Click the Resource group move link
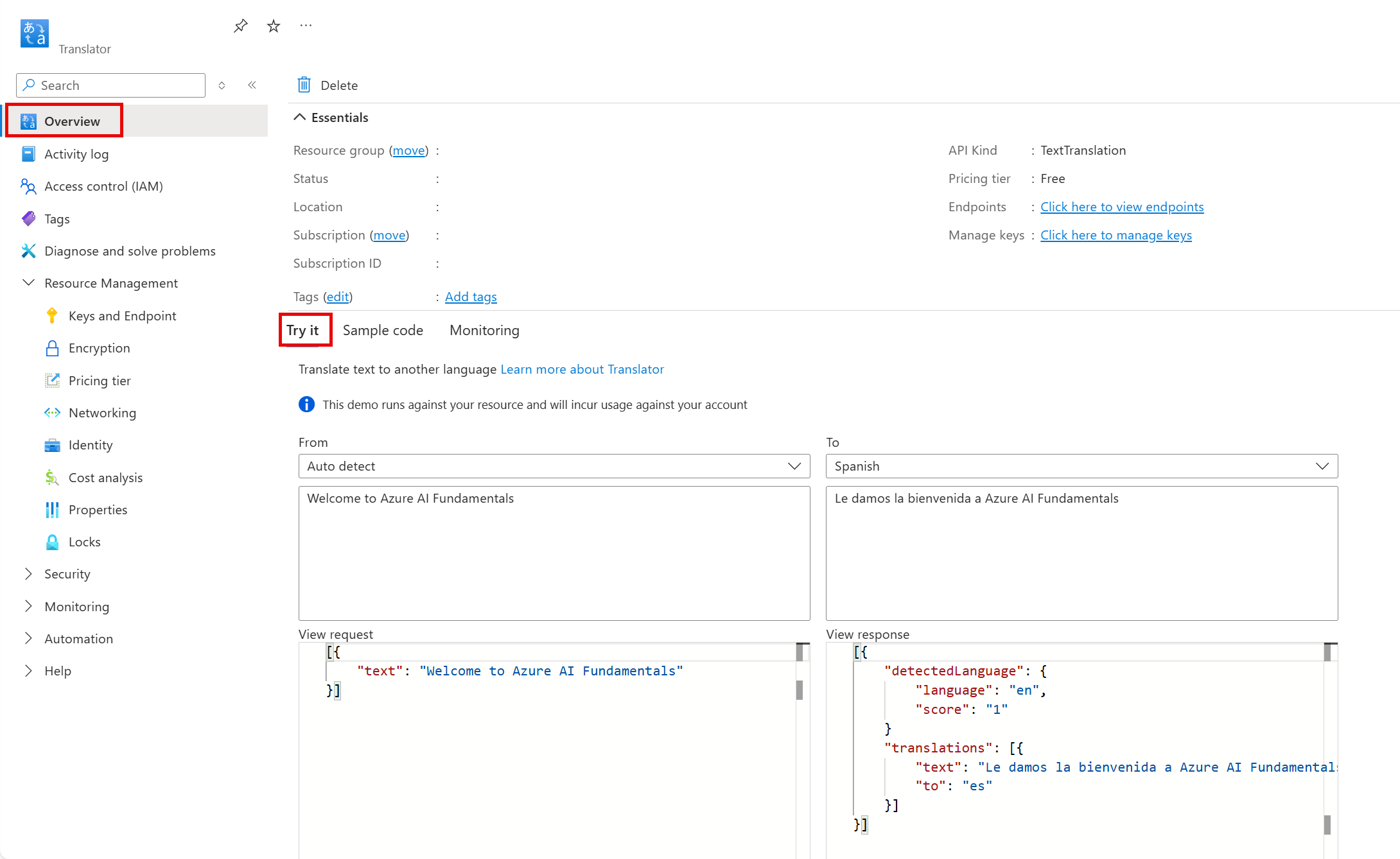Viewport: 1400px width, 859px height. click(x=409, y=150)
